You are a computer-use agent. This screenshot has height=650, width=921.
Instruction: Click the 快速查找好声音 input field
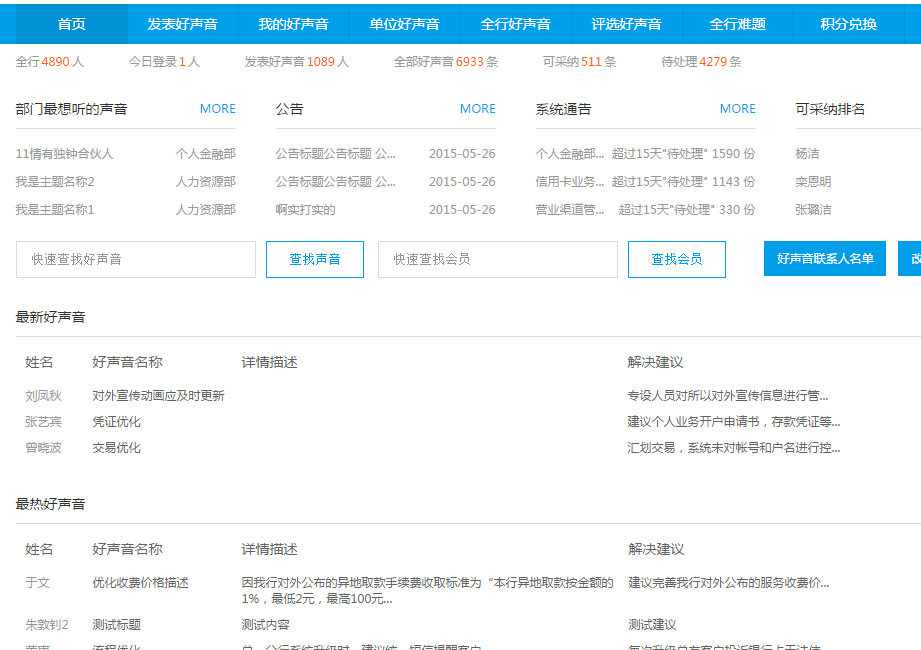click(134, 258)
